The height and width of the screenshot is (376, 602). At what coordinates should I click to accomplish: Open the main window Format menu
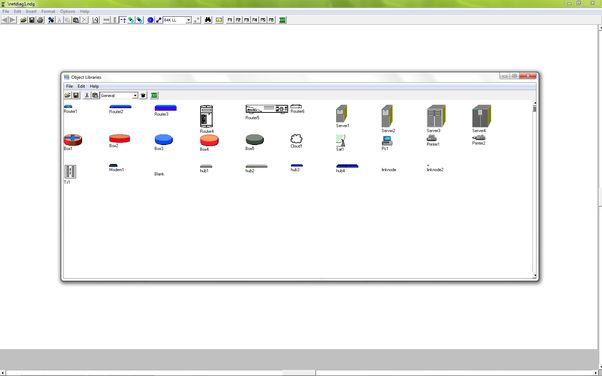click(x=48, y=12)
